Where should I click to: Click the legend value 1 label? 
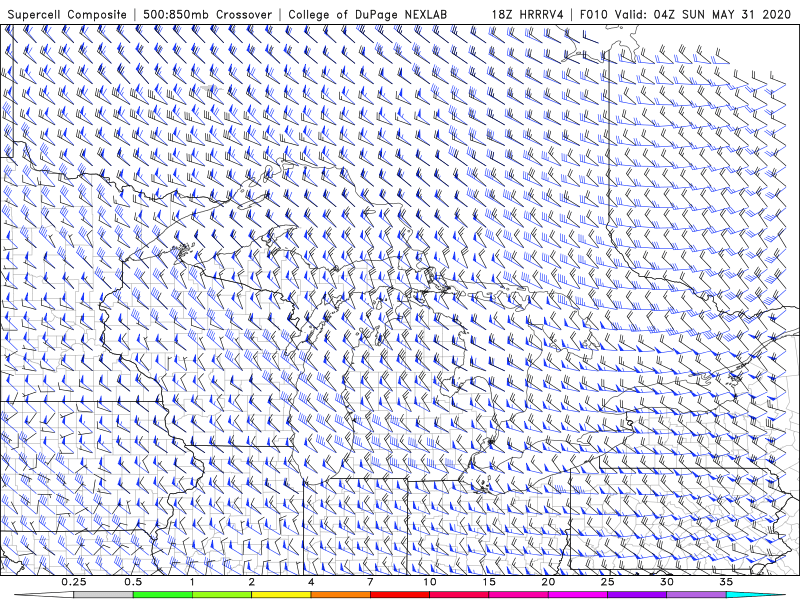click(x=192, y=582)
